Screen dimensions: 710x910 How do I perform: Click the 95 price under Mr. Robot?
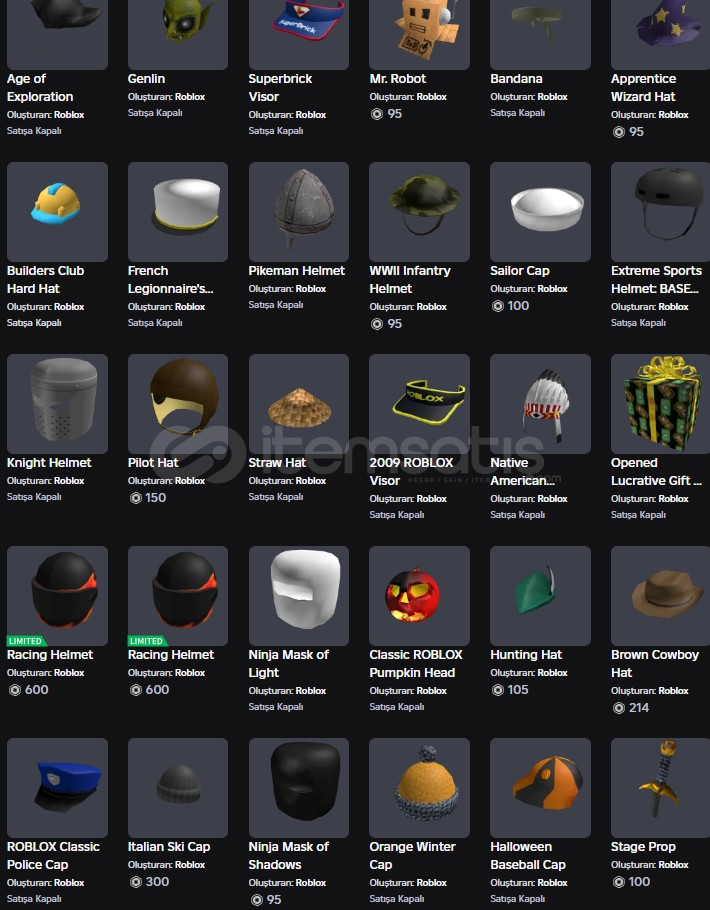(x=395, y=114)
